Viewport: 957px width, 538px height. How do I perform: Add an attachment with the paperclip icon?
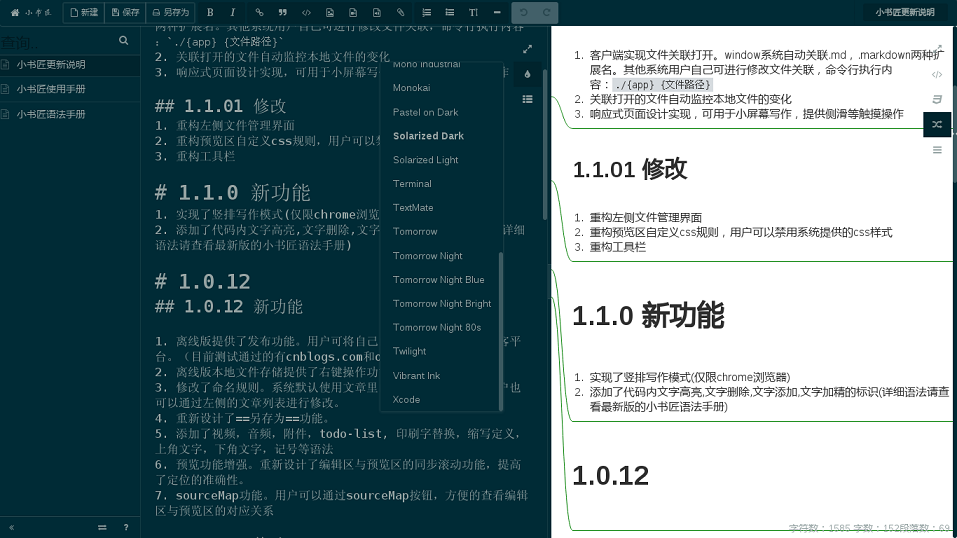pos(400,12)
